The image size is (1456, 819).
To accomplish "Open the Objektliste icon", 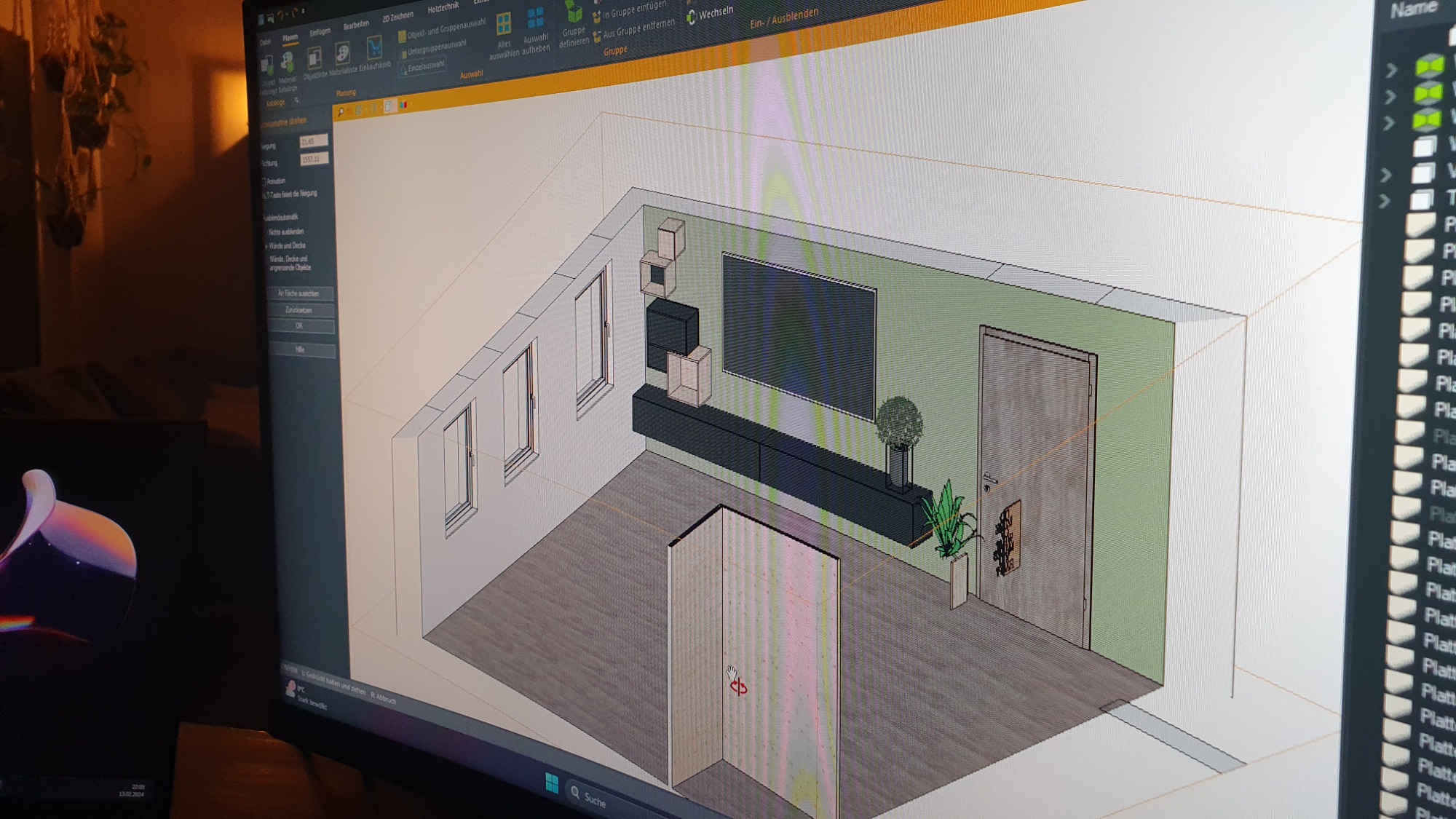I will (x=314, y=58).
